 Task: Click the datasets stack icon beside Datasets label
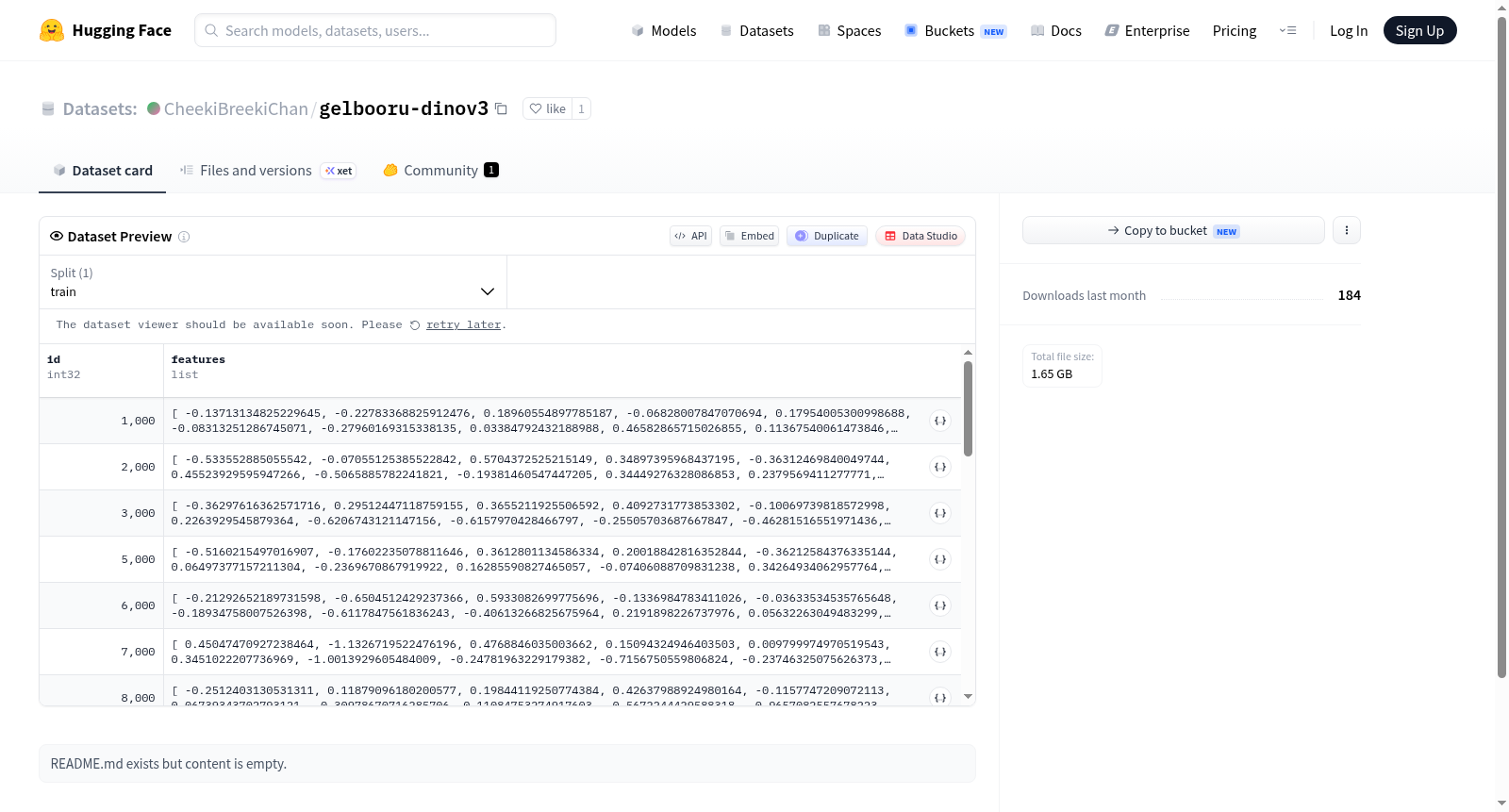pyautogui.click(x=48, y=109)
